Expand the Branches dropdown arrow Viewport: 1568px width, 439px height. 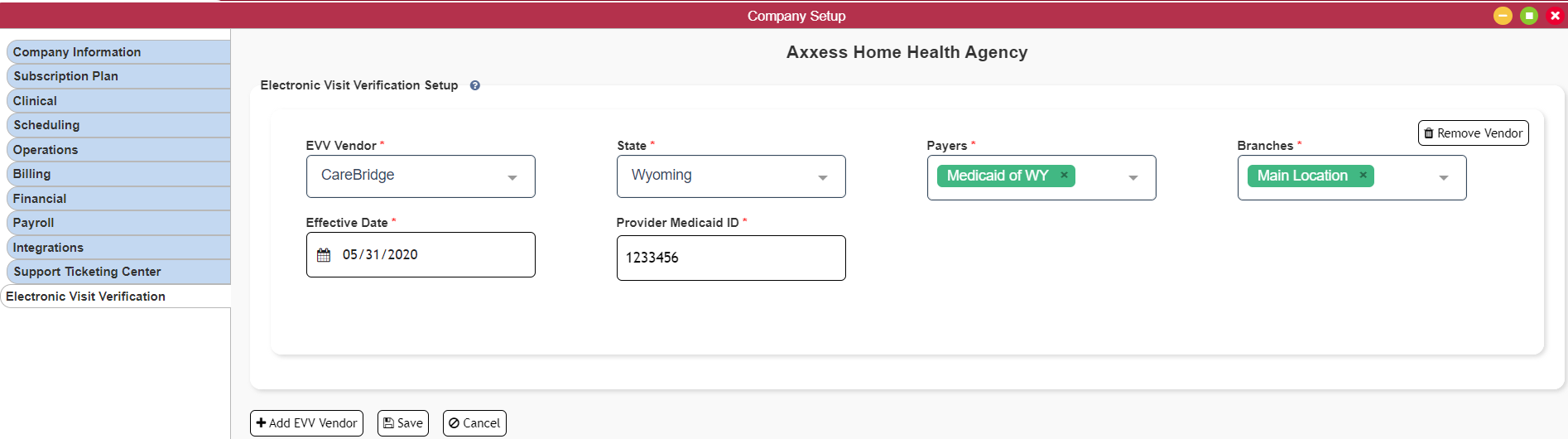click(1443, 178)
